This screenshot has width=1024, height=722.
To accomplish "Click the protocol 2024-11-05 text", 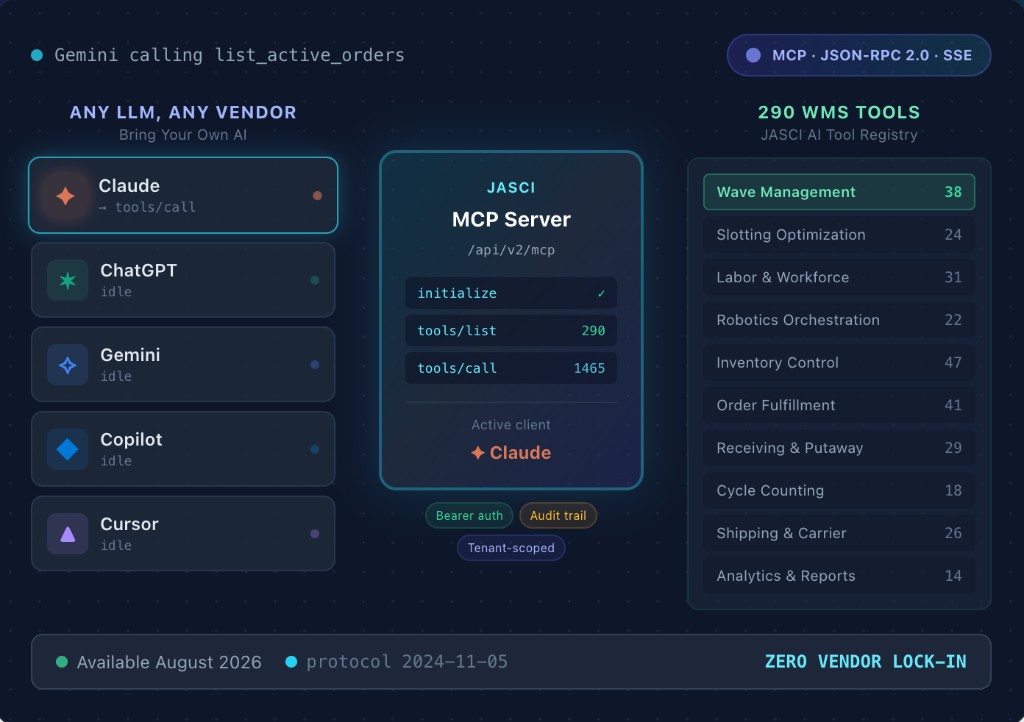I will tap(407, 662).
